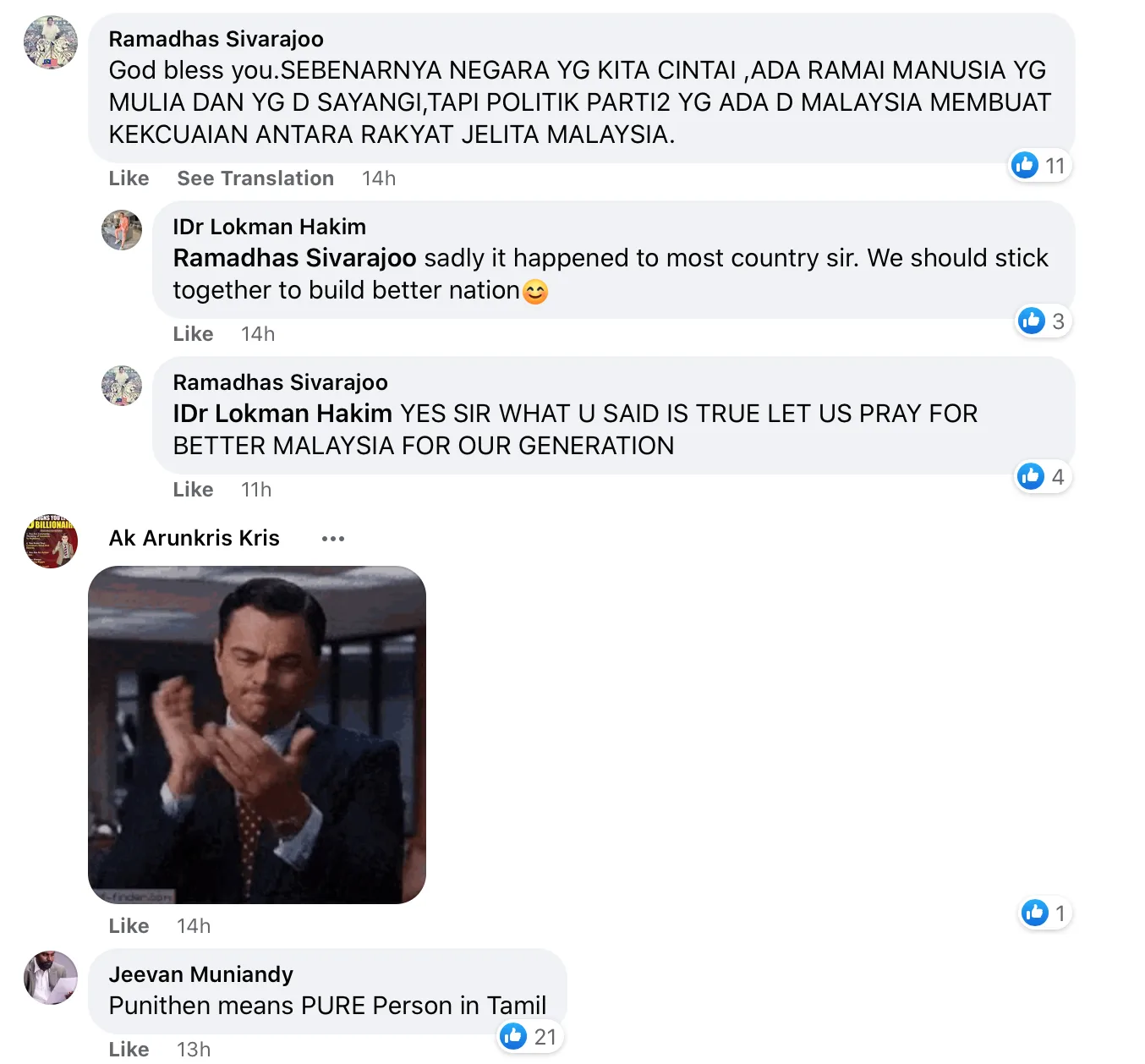Open IDr Lokman Hakim's profile picture
This screenshot has height=1064, width=1145.
pos(122,230)
